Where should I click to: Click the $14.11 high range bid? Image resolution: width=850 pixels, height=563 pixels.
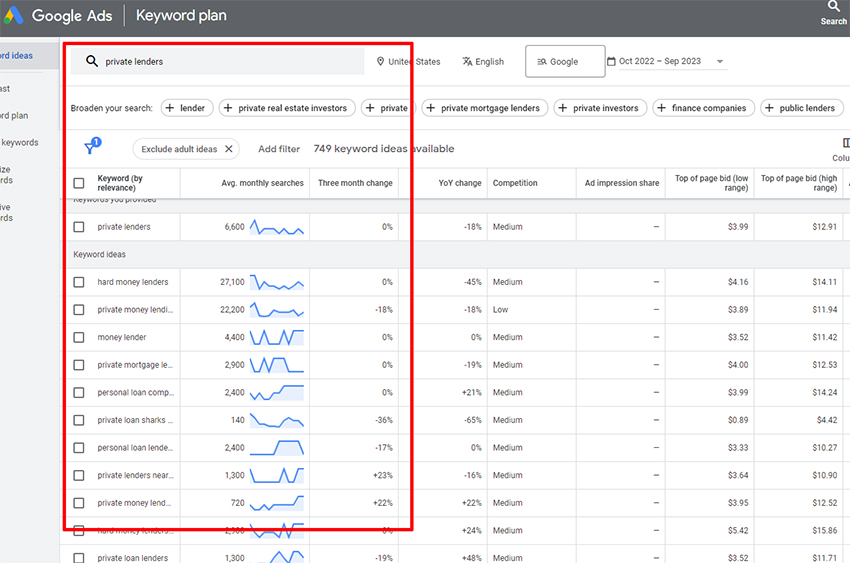point(825,282)
